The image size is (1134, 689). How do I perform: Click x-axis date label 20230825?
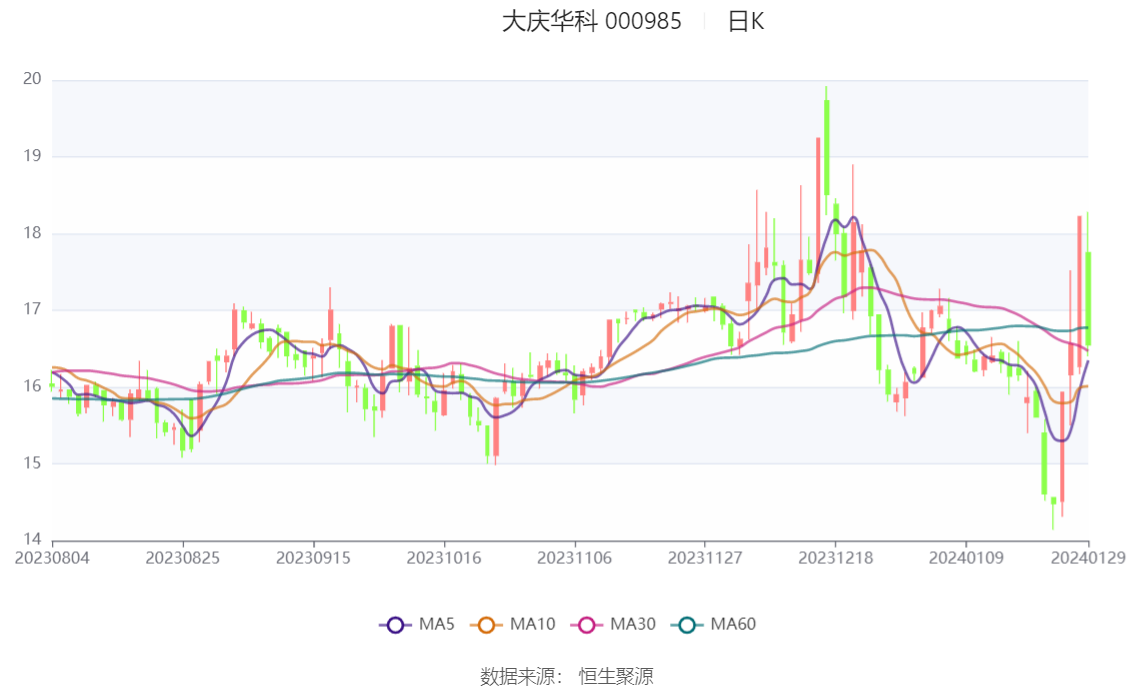click(183, 558)
